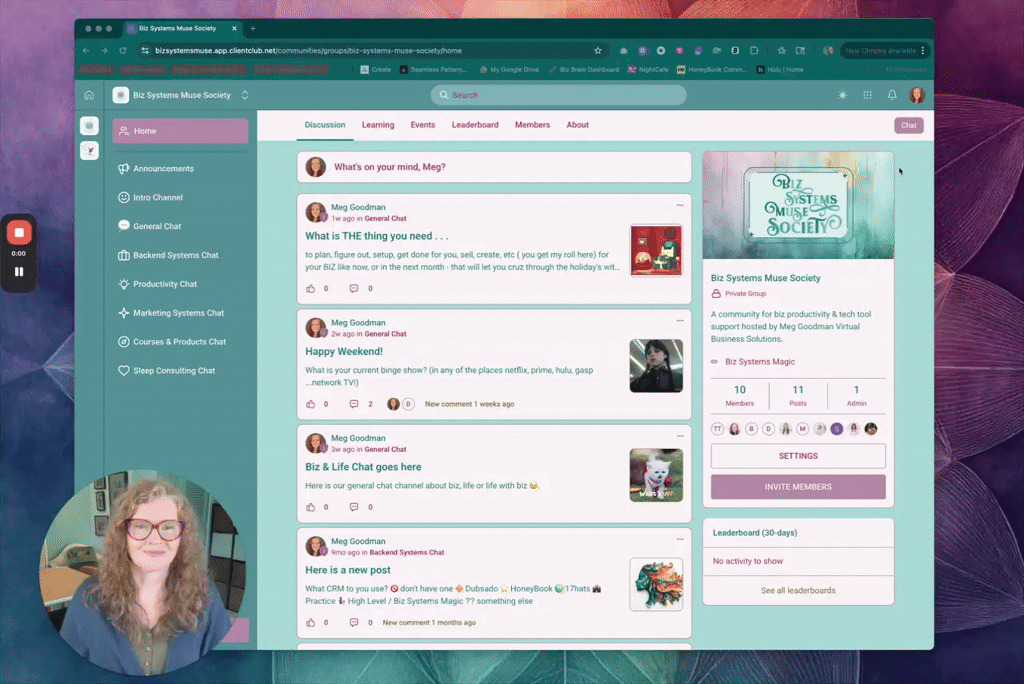Viewport: 1024px width, 684px height.
Task: Like the 'Here is a new post'
Action: pos(310,623)
